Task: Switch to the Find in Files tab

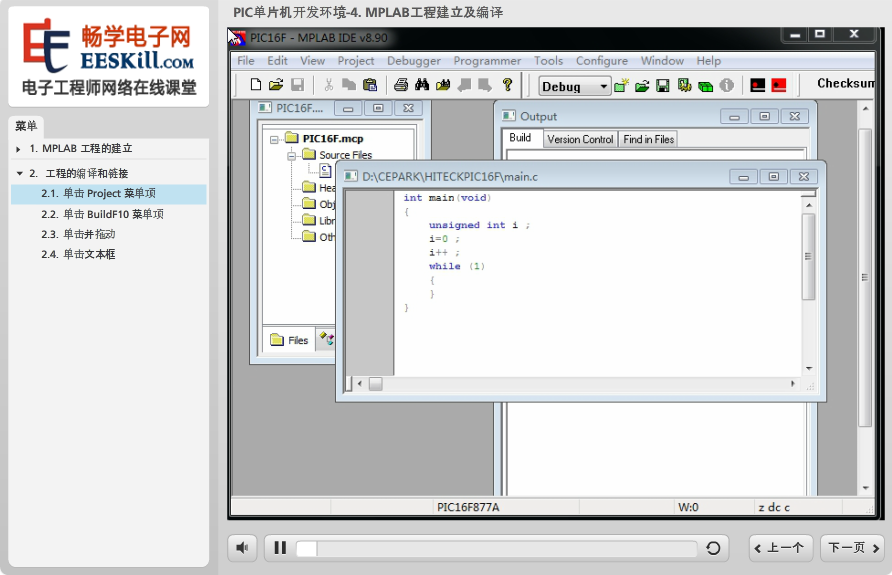Action: [648, 139]
